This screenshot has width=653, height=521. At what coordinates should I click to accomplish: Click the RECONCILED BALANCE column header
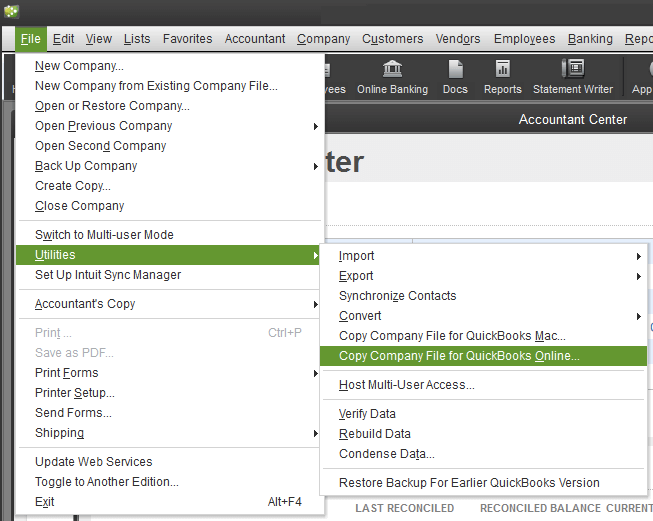540,508
